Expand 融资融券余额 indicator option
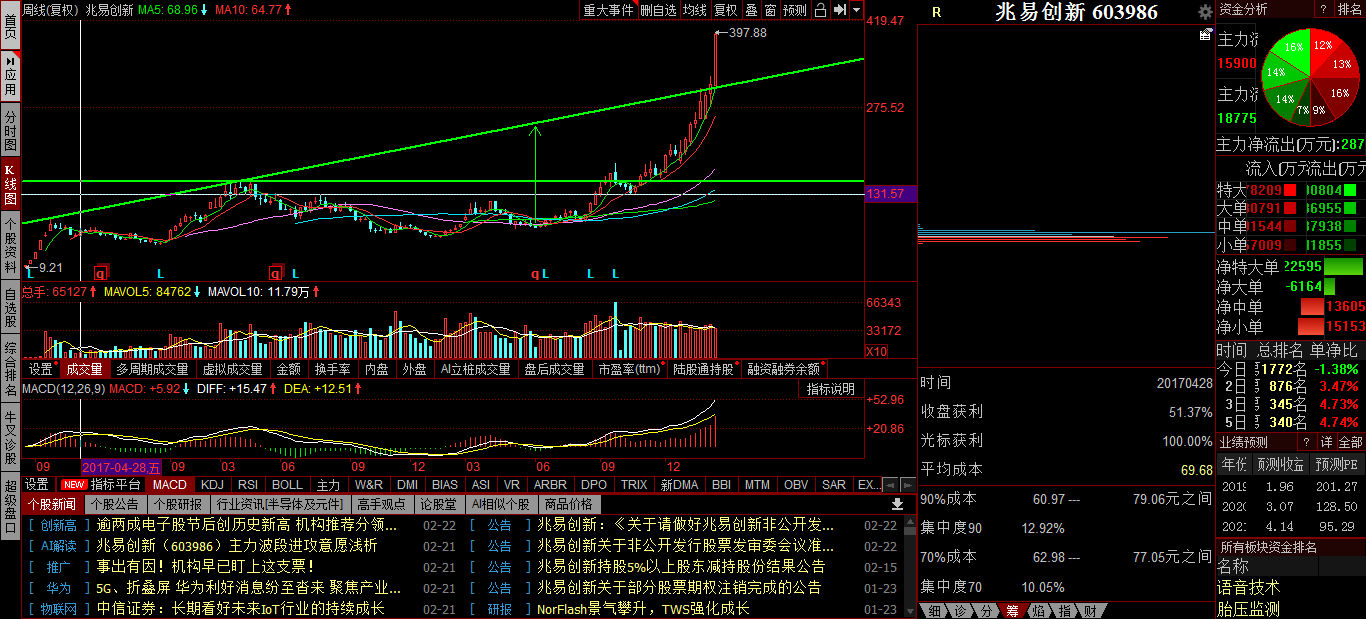The width and height of the screenshot is (1366, 619). 784,369
